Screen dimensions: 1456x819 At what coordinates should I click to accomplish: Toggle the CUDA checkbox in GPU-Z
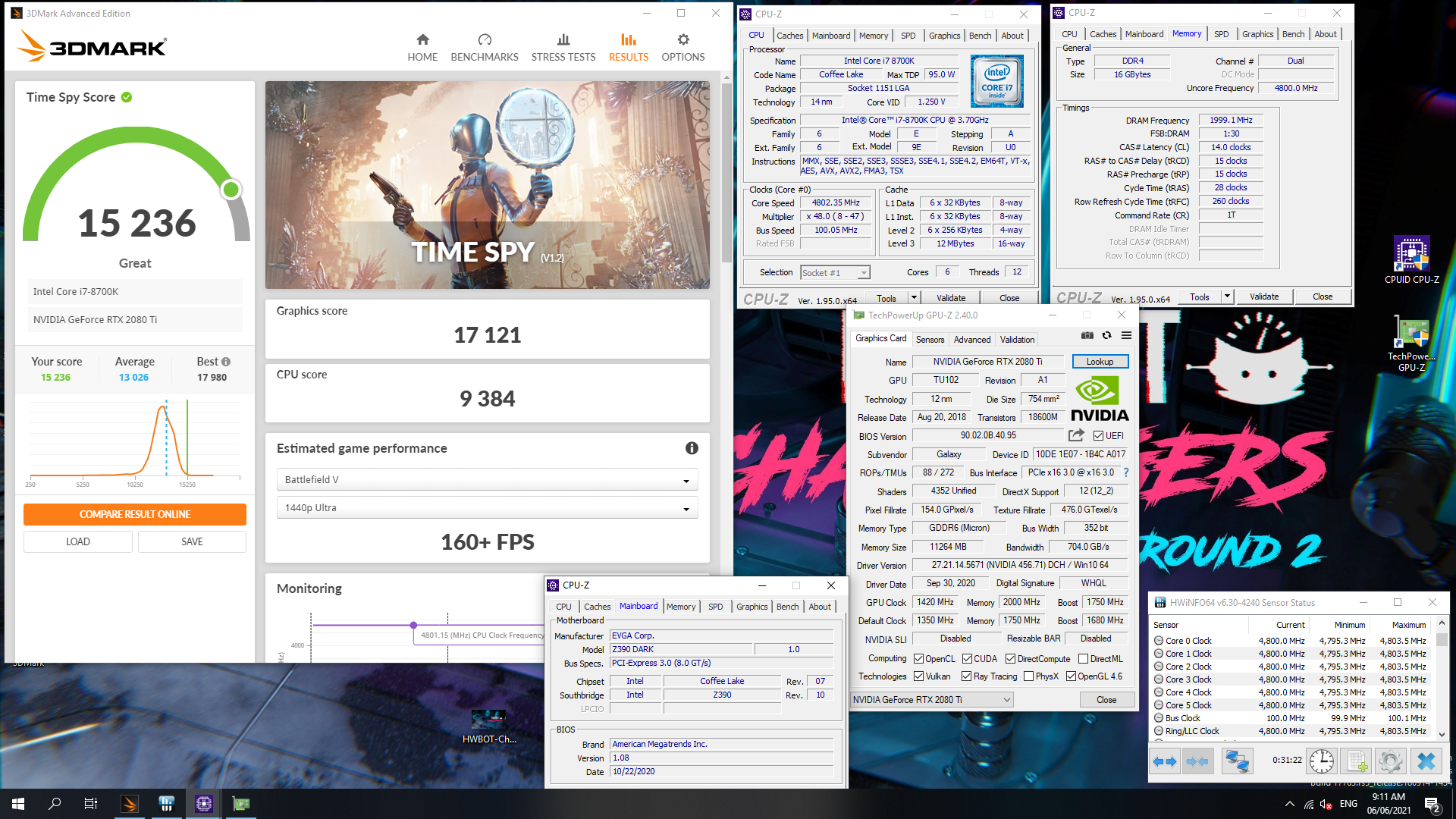[x=967, y=658]
